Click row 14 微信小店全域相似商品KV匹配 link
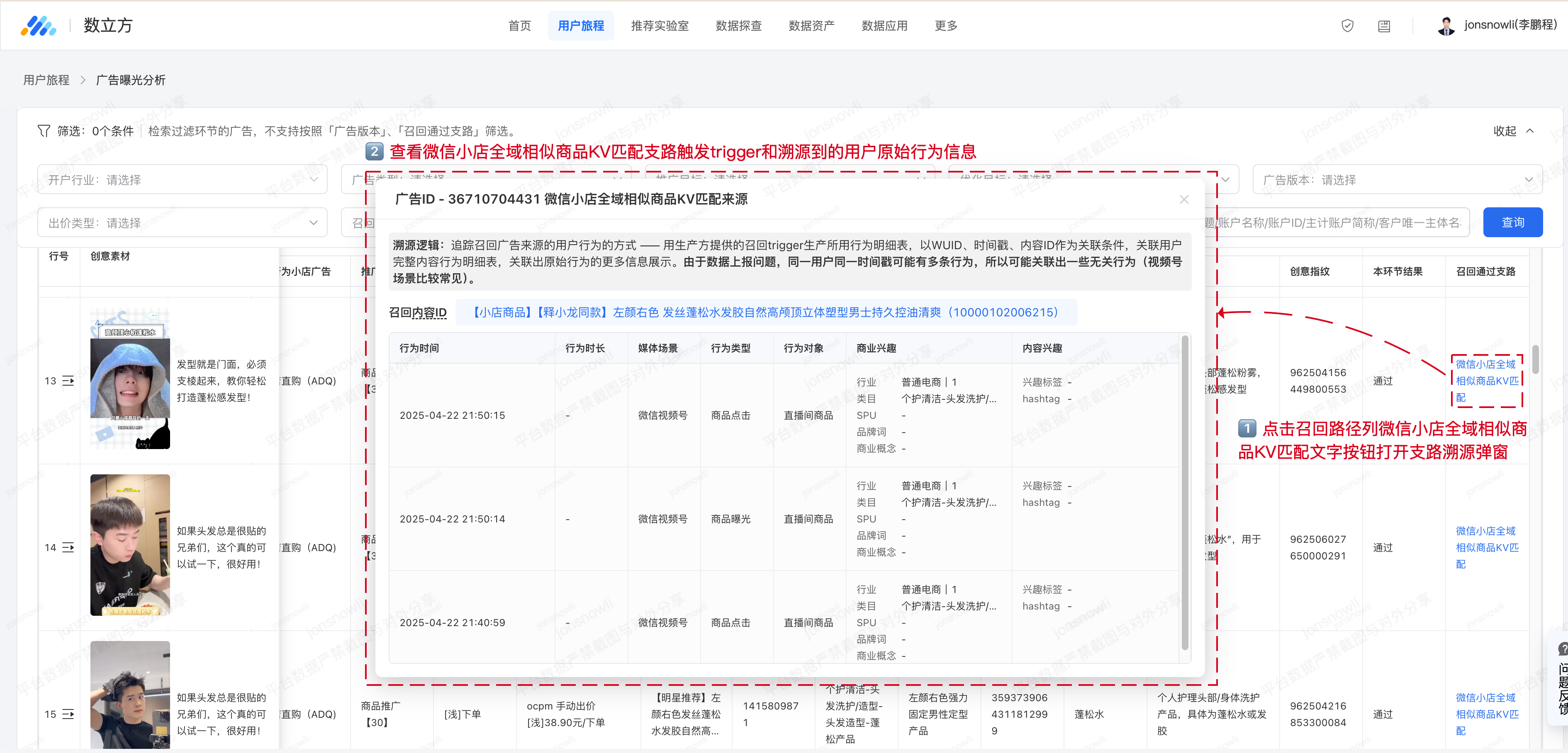 pos(1486,547)
